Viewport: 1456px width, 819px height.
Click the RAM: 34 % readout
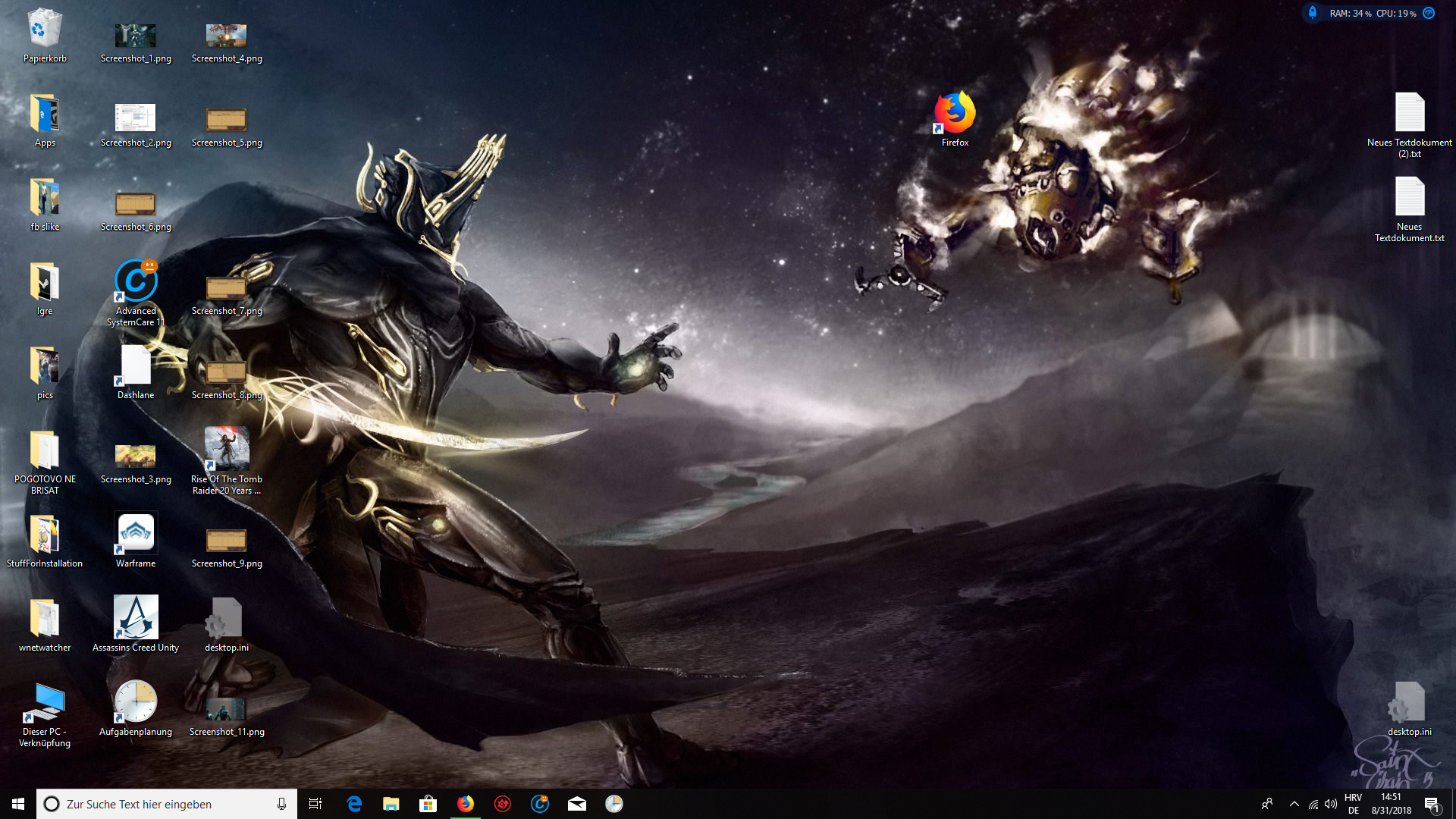pyautogui.click(x=1350, y=14)
